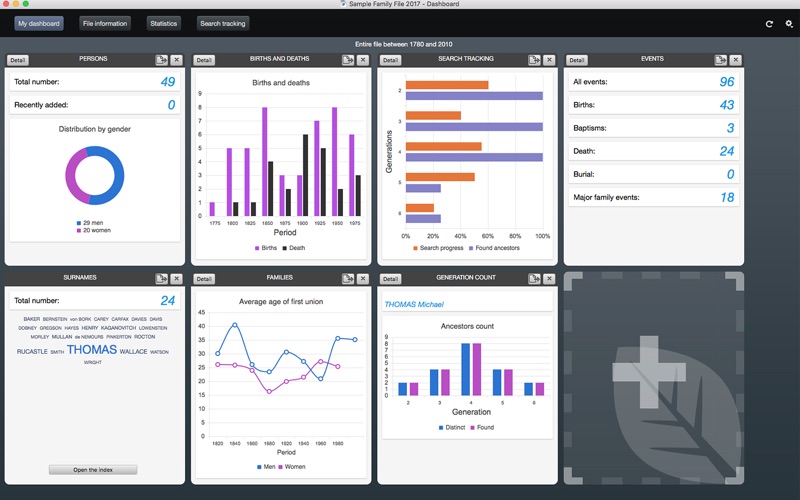Click Open the index button
The width and height of the screenshot is (800, 500).
[93, 469]
